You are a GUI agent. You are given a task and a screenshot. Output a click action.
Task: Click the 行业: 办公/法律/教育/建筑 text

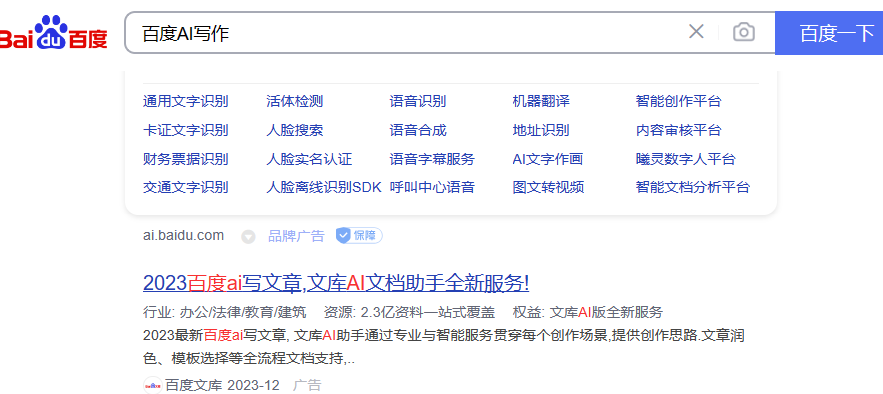[225, 312]
